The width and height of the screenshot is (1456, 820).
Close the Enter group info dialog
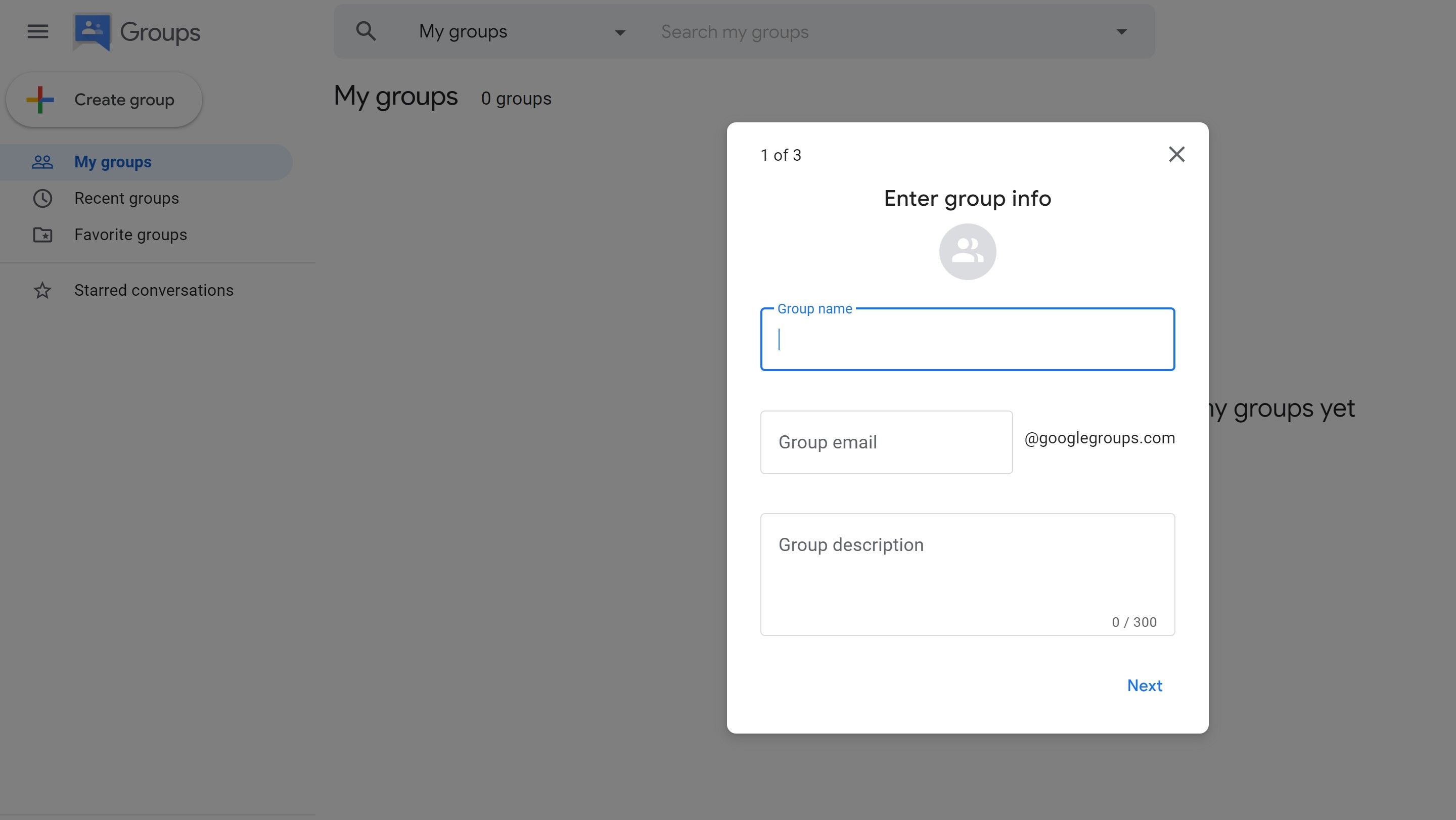pos(1177,154)
